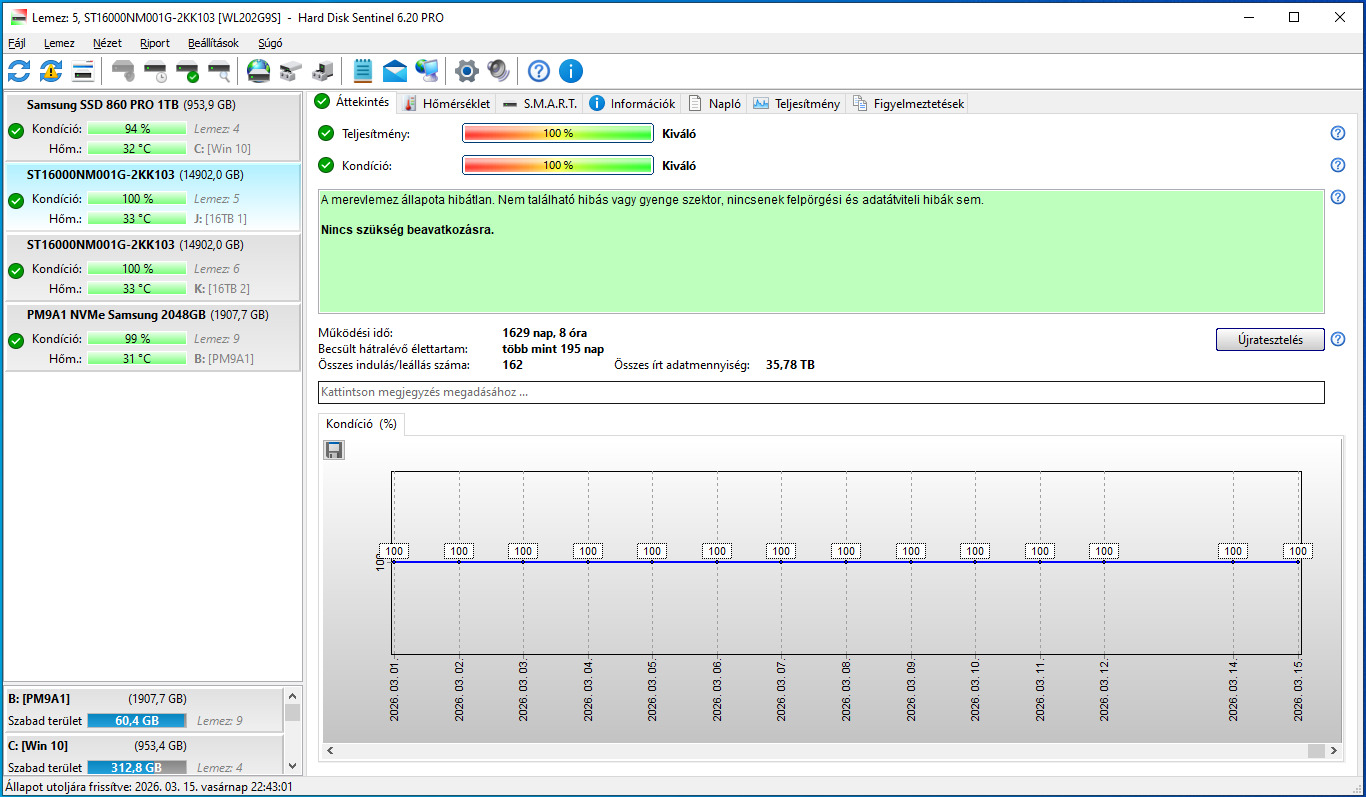Viewport: 1366px width, 797px height.
Task: Click the disk with magnifier surface test icon
Action: [219, 71]
